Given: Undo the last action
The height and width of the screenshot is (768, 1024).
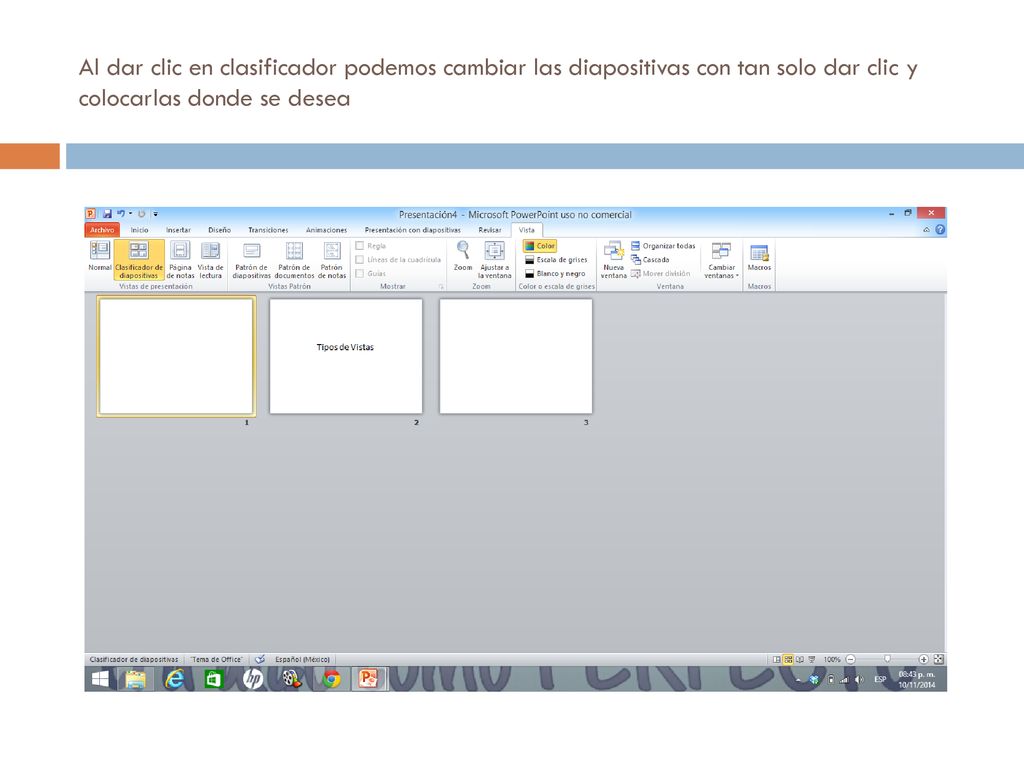Looking at the screenshot, I should tap(121, 214).
